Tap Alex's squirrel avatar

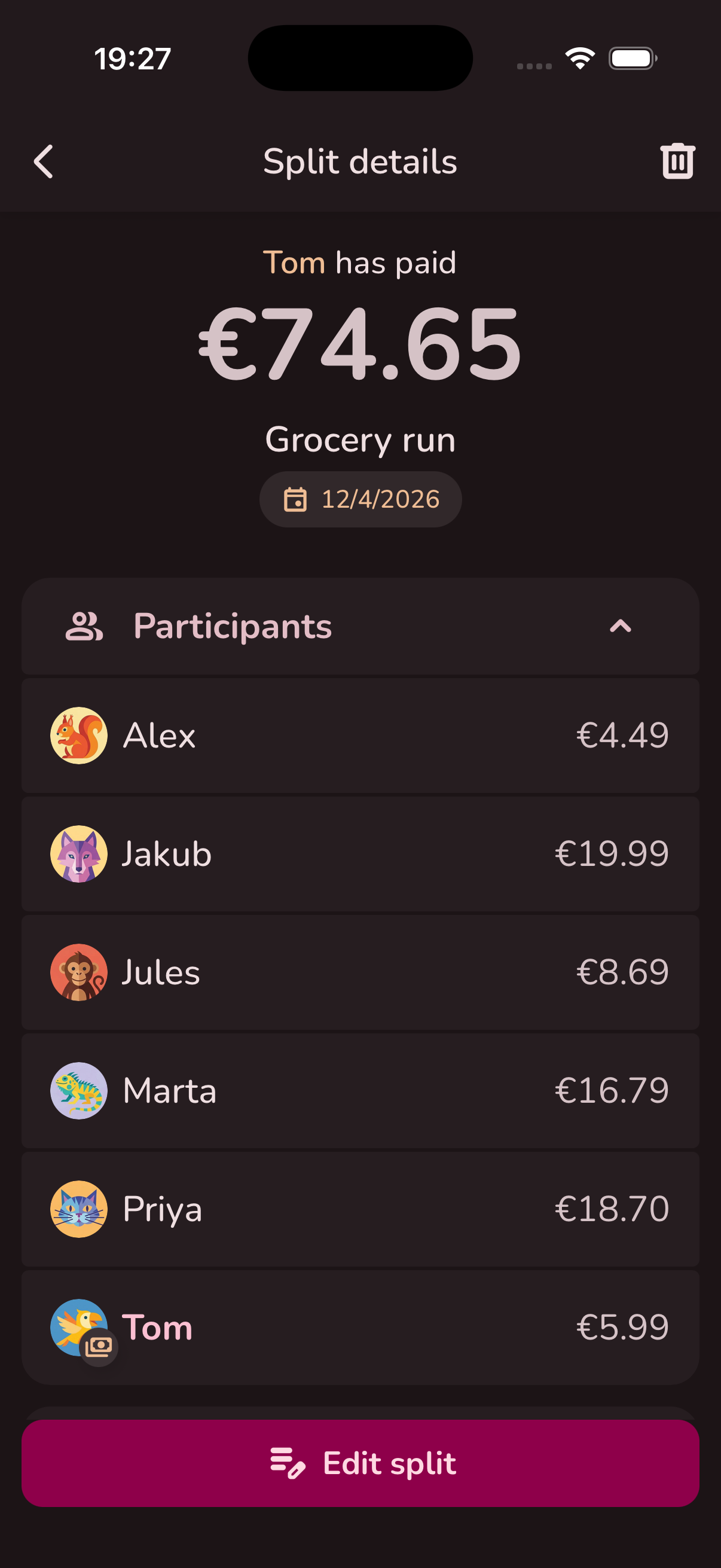(x=79, y=736)
